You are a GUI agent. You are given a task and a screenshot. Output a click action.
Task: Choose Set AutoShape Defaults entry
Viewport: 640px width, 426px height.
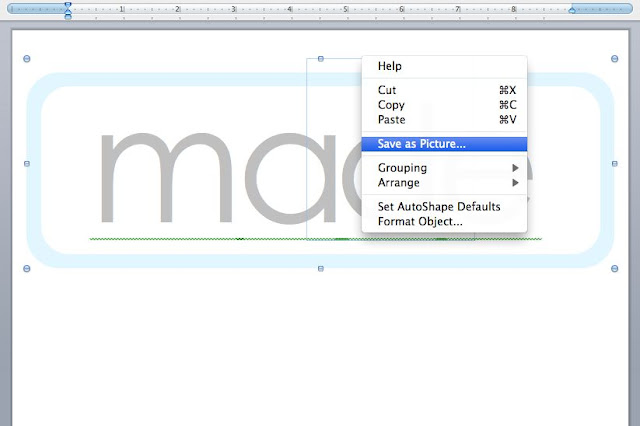pos(444,206)
